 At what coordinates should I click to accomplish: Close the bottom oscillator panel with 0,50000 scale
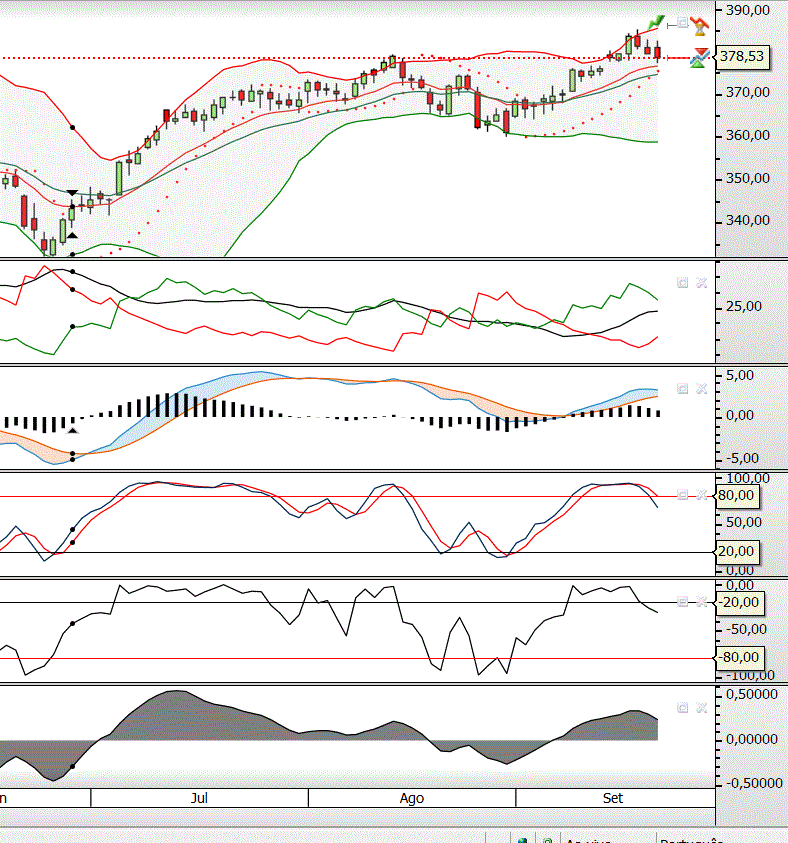(701, 708)
